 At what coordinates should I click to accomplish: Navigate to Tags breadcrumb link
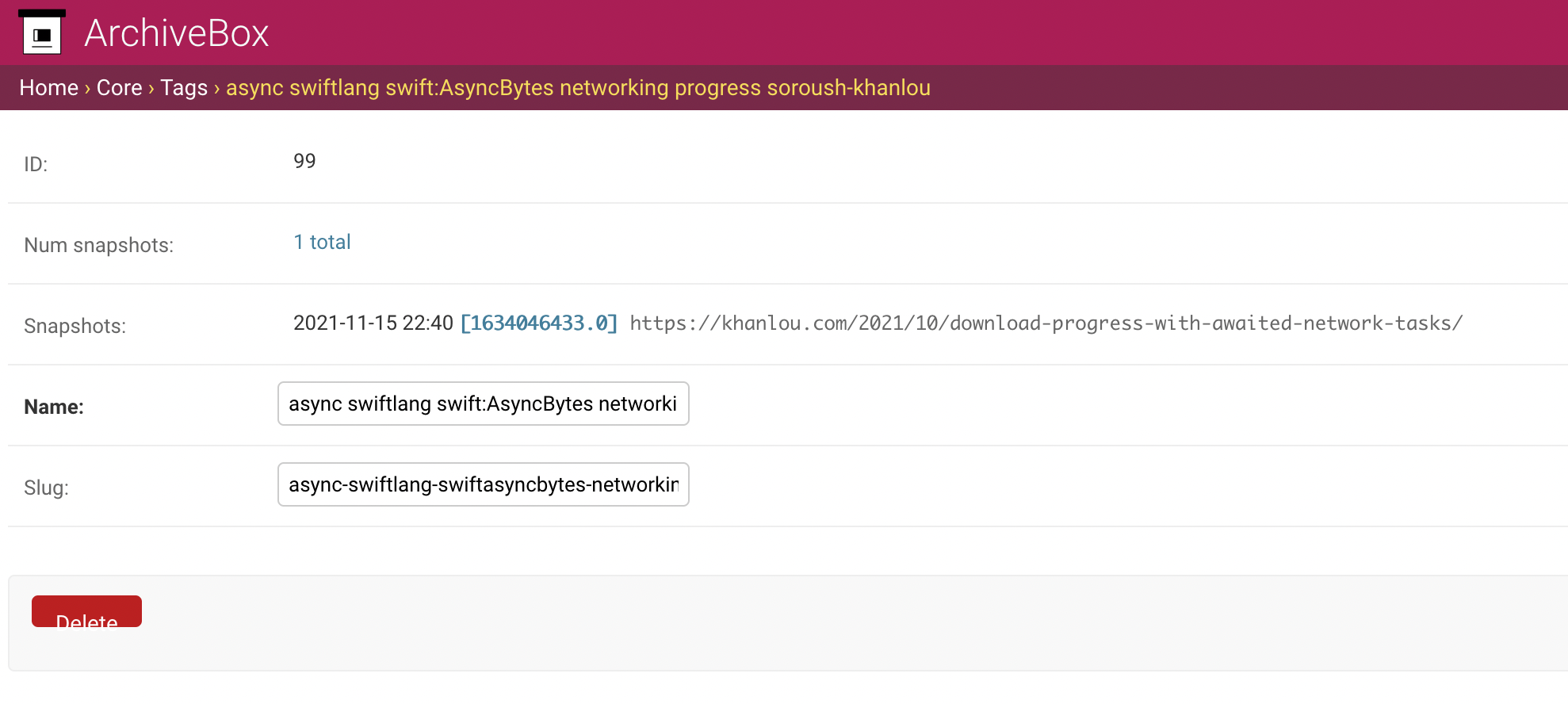(x=184, y=87)
